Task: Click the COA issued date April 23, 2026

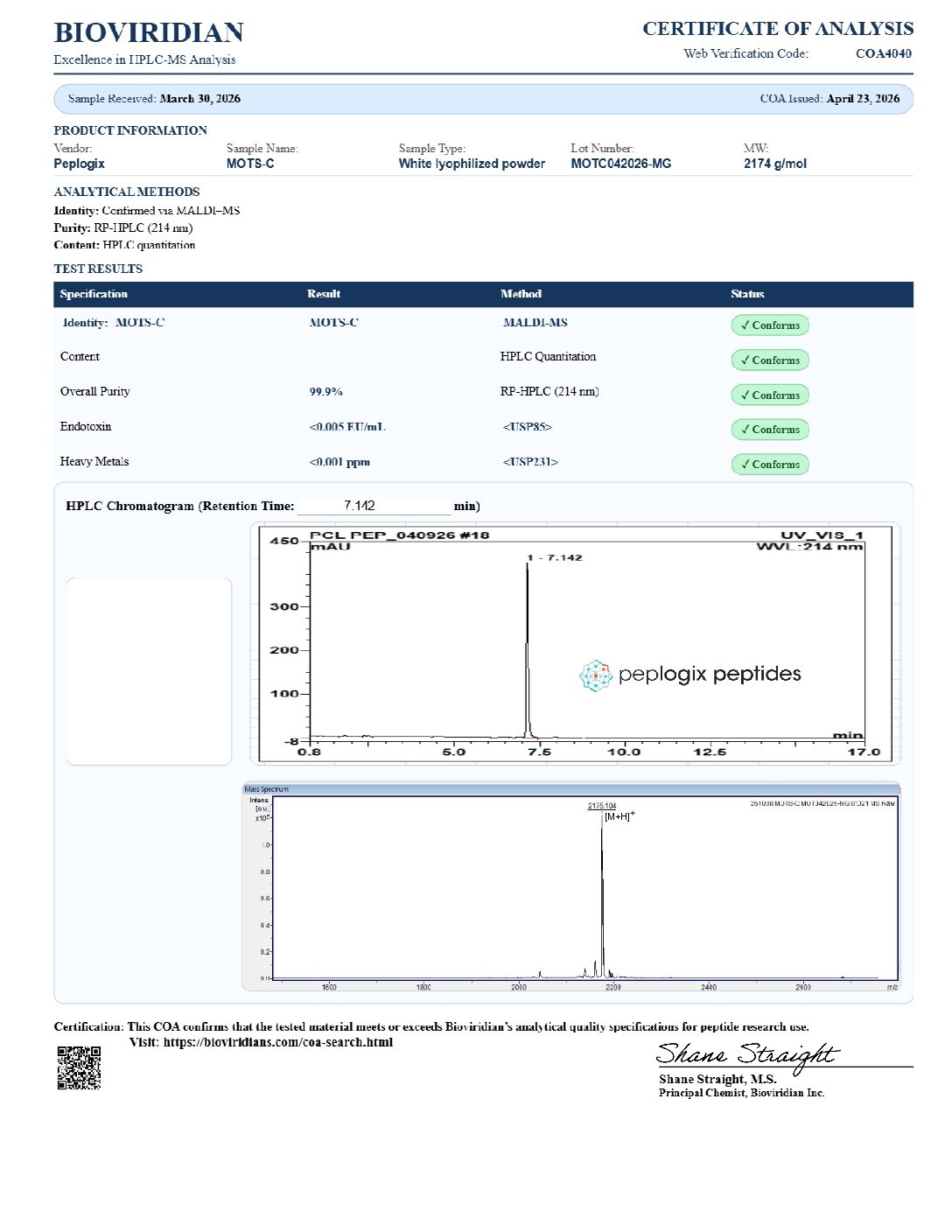Action: point(863,99)
